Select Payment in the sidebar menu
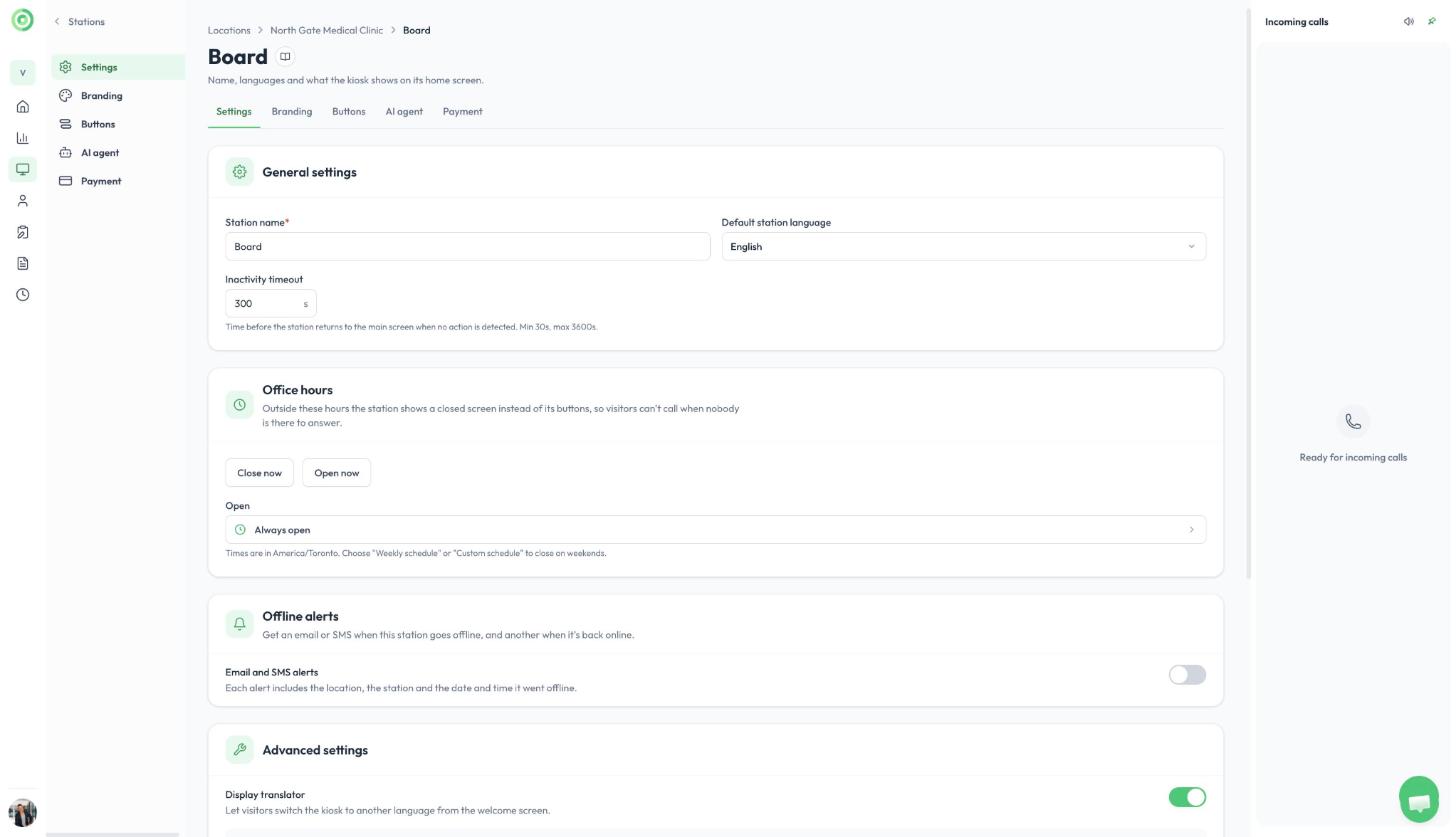This screenshot has width=1456, height=837. click(118, 181)
